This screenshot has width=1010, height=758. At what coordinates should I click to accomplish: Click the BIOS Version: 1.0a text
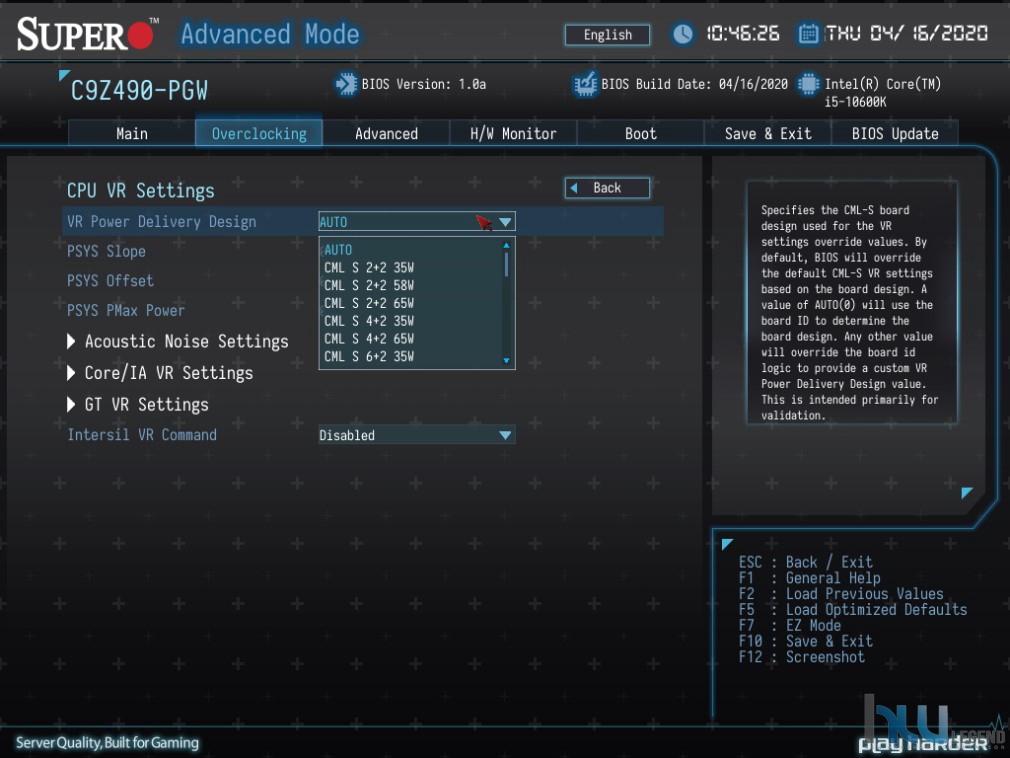(x=424, y=84)
